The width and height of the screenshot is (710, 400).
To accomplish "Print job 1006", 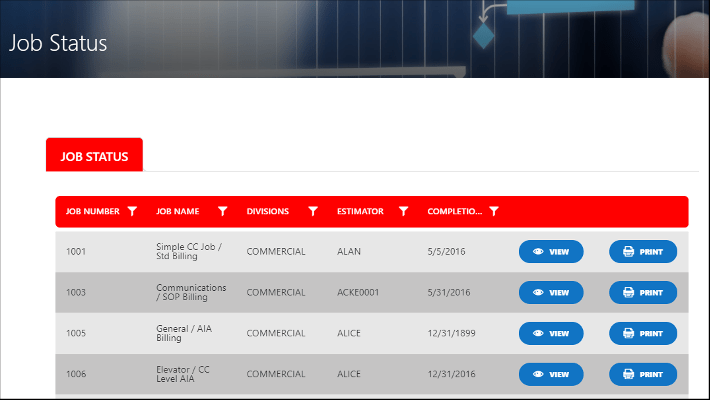I will (643, 374).
